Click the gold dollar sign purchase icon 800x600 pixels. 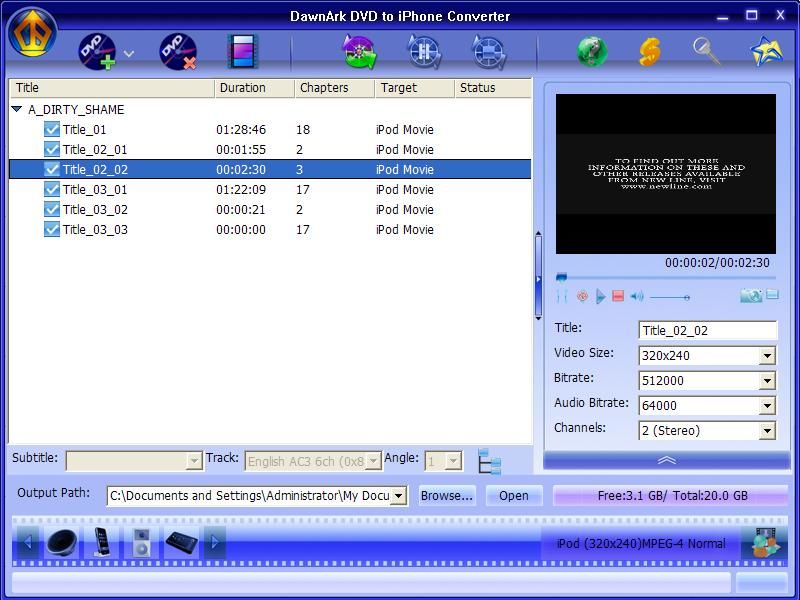point(650,52)
